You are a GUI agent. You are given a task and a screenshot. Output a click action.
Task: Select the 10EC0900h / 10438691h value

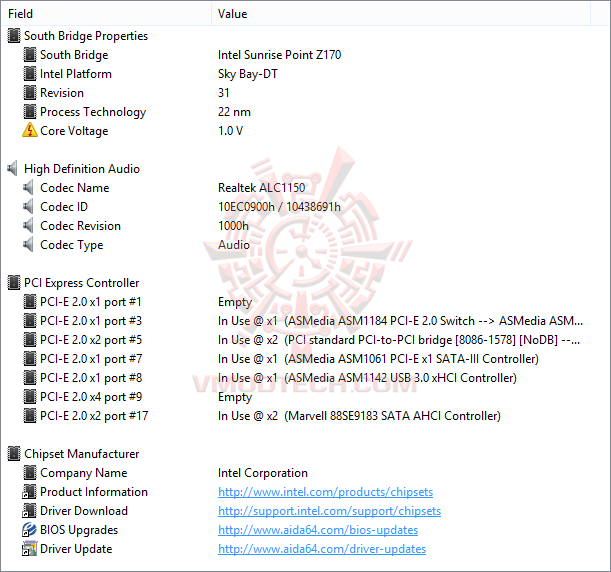pos(279,207)
